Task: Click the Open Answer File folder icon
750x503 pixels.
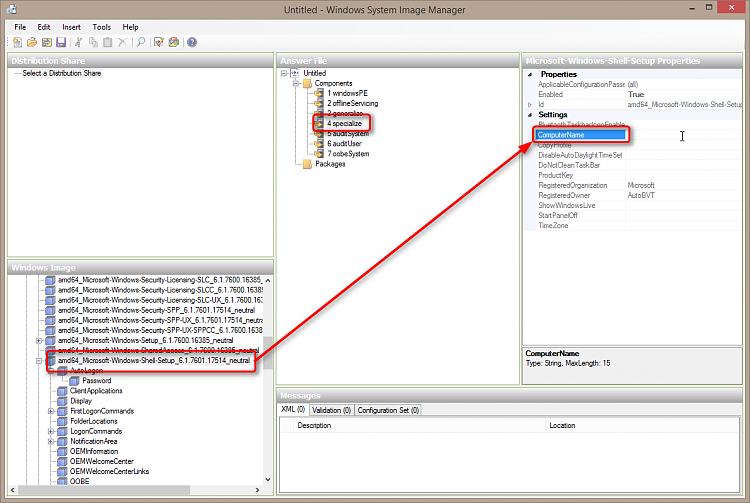Action: [x=32, y=43]
